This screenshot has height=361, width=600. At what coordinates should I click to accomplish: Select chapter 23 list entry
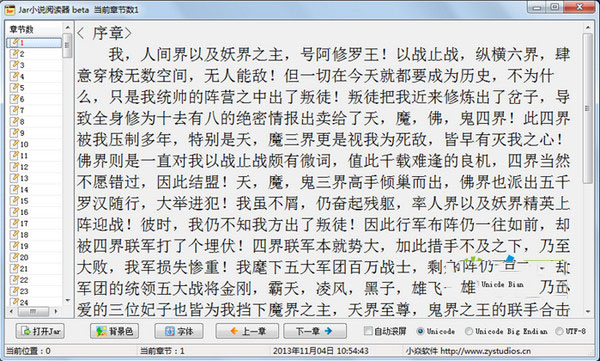(34, 291)
